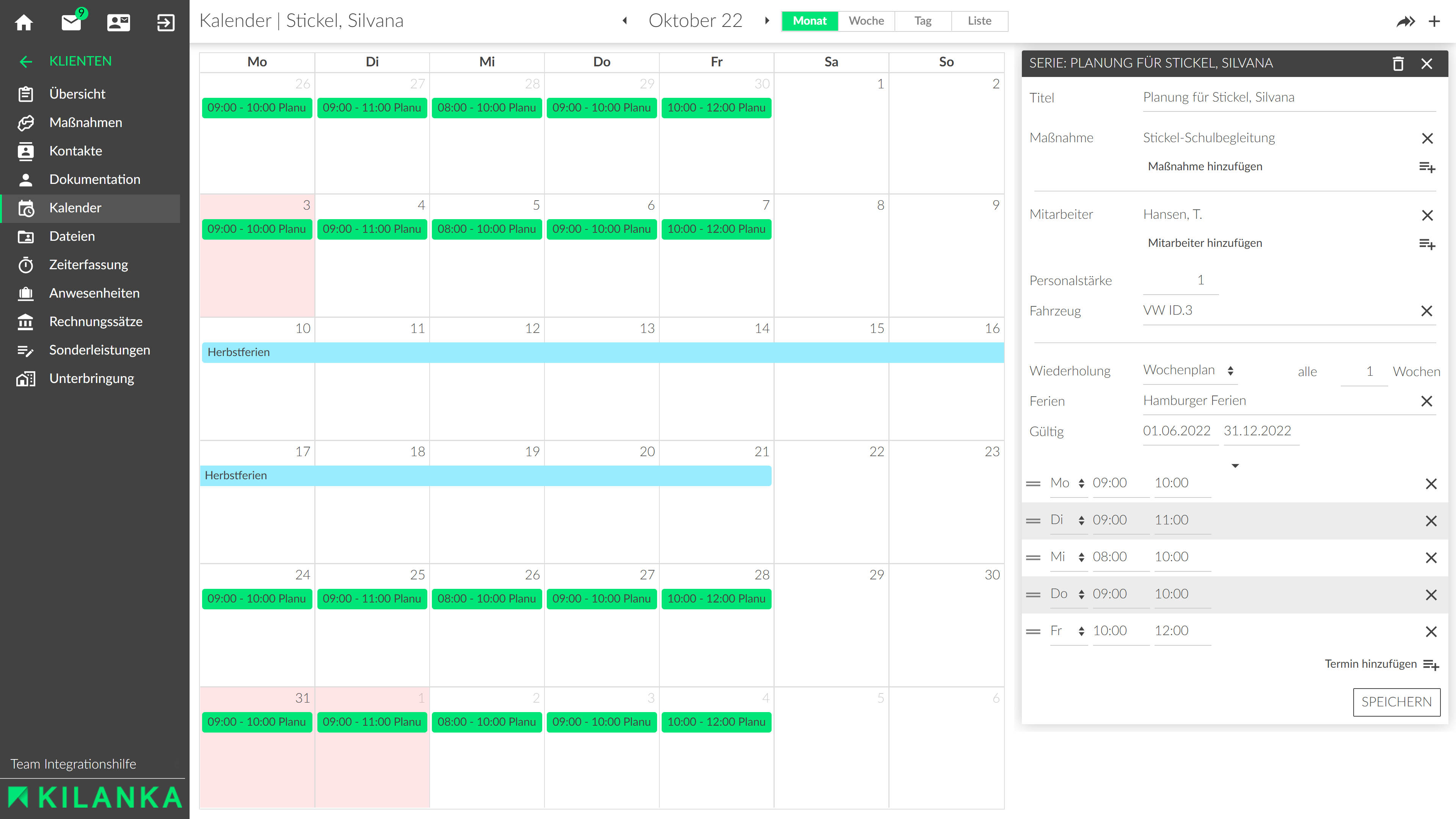Open Sonderleistungen in sidebar
The width and height of the screenshot is (1456, 819).
pos(91,350)
